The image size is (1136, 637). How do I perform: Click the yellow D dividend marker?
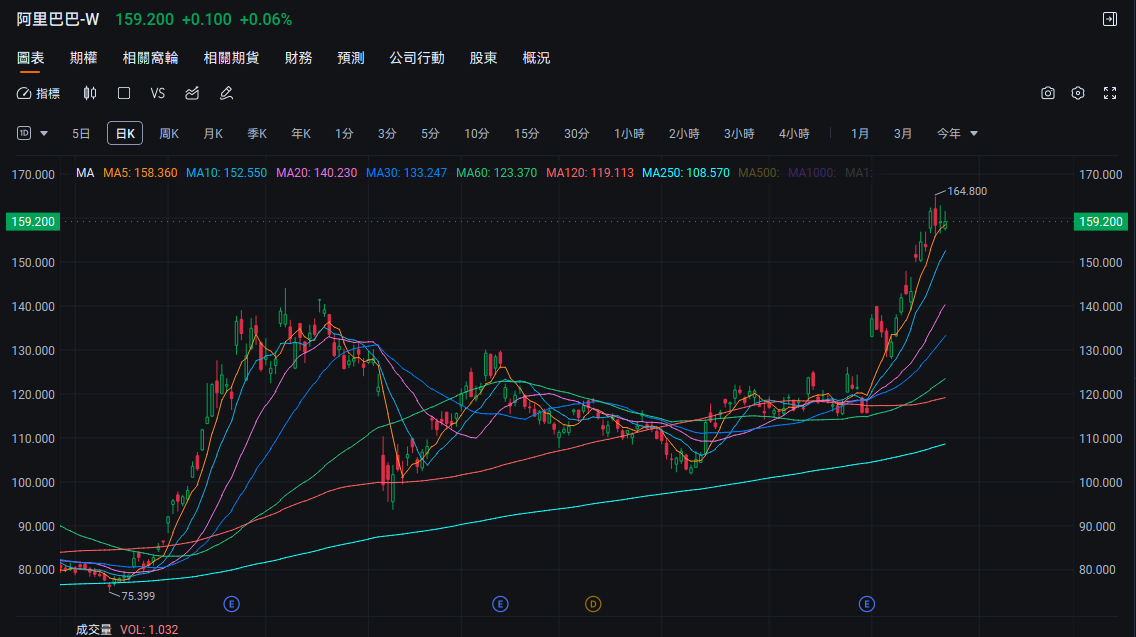pyautogui.click(x=593, y=604)
